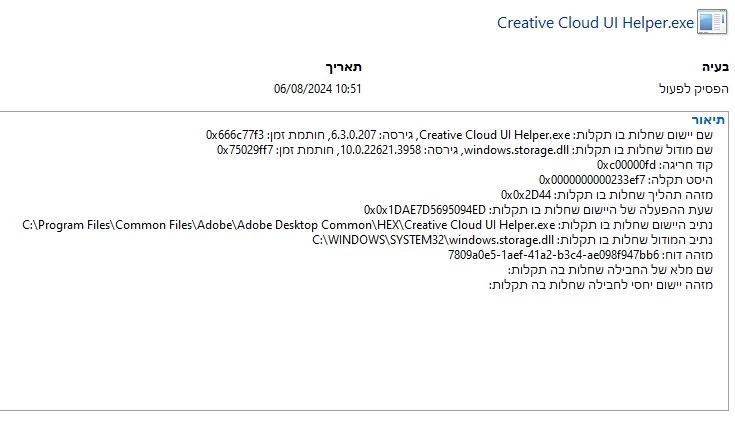Viewport: 735px width, 423px height.
Task: Click the שם מלא של החבילה line
Action: (610, 270)
